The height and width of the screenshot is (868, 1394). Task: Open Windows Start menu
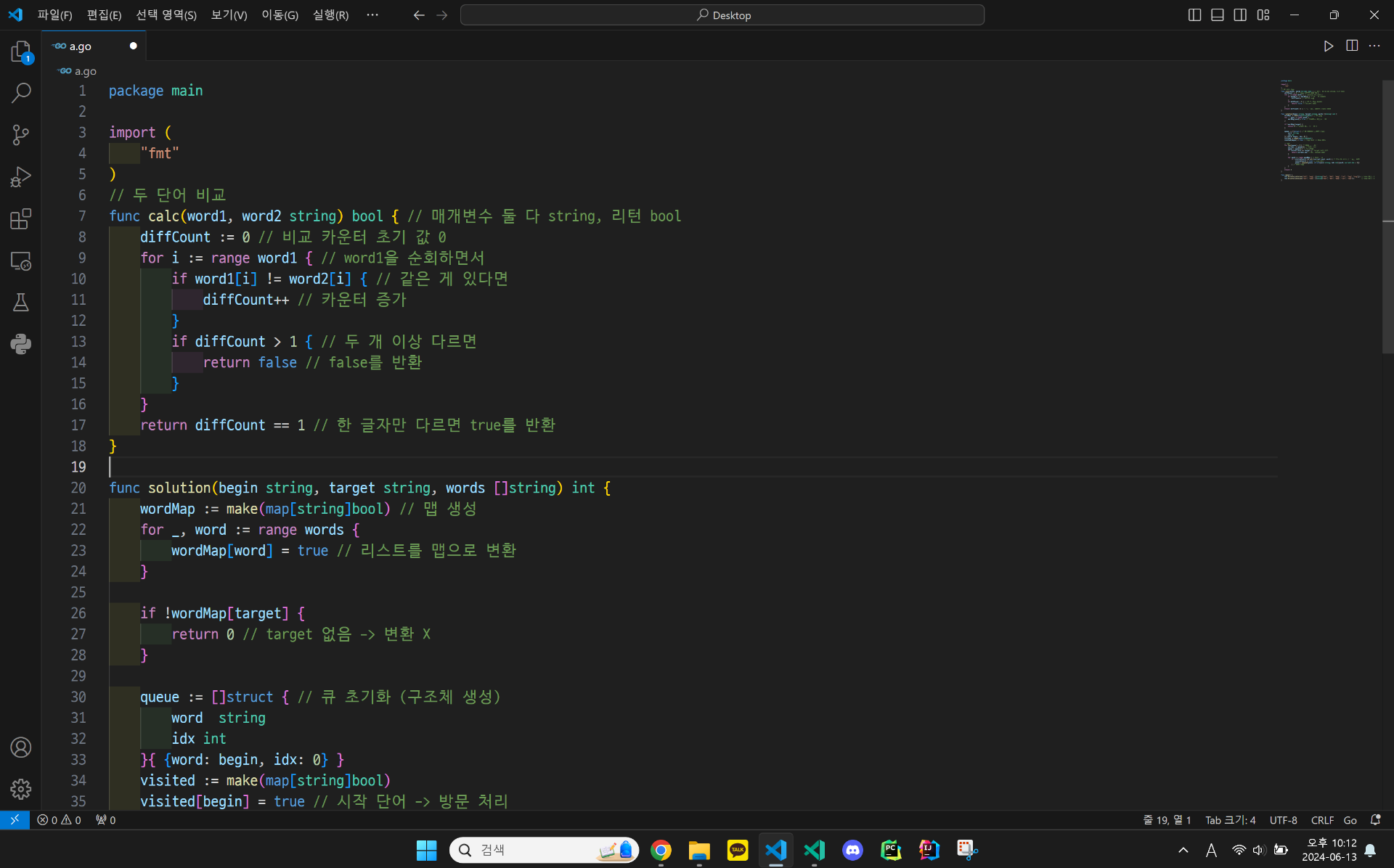point(426,850)
